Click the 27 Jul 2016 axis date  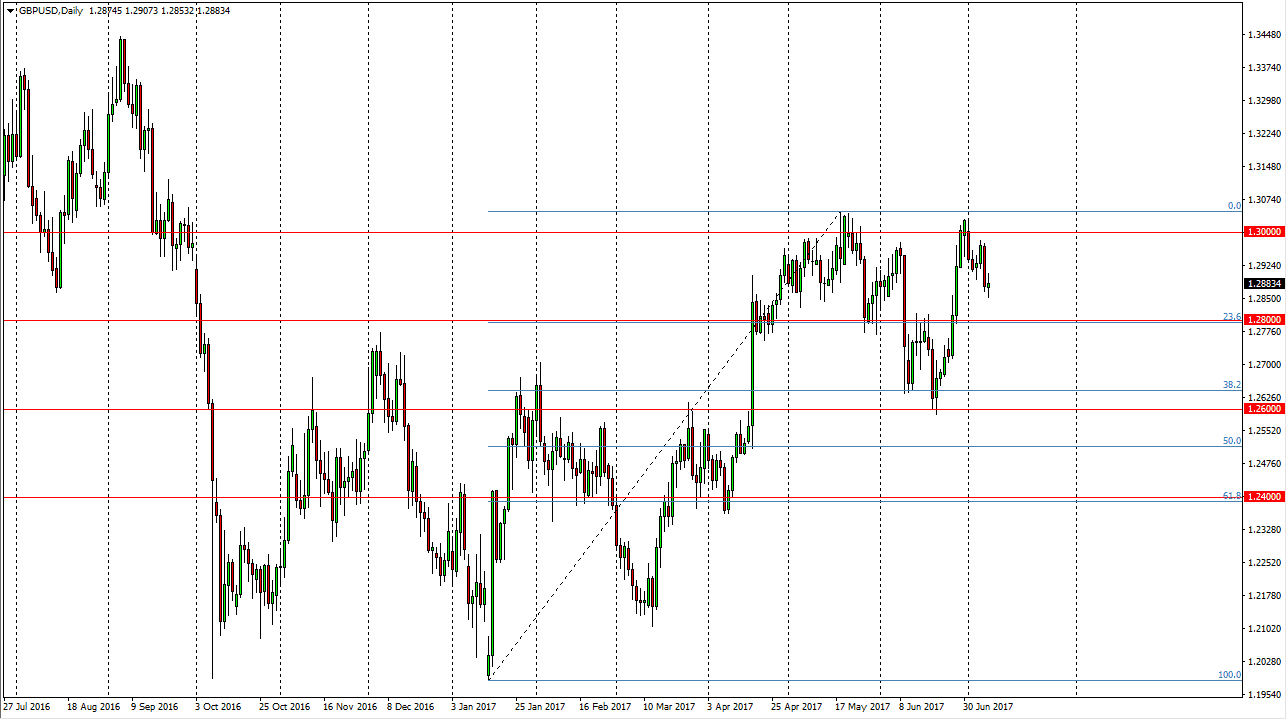[x=28, y=705]
